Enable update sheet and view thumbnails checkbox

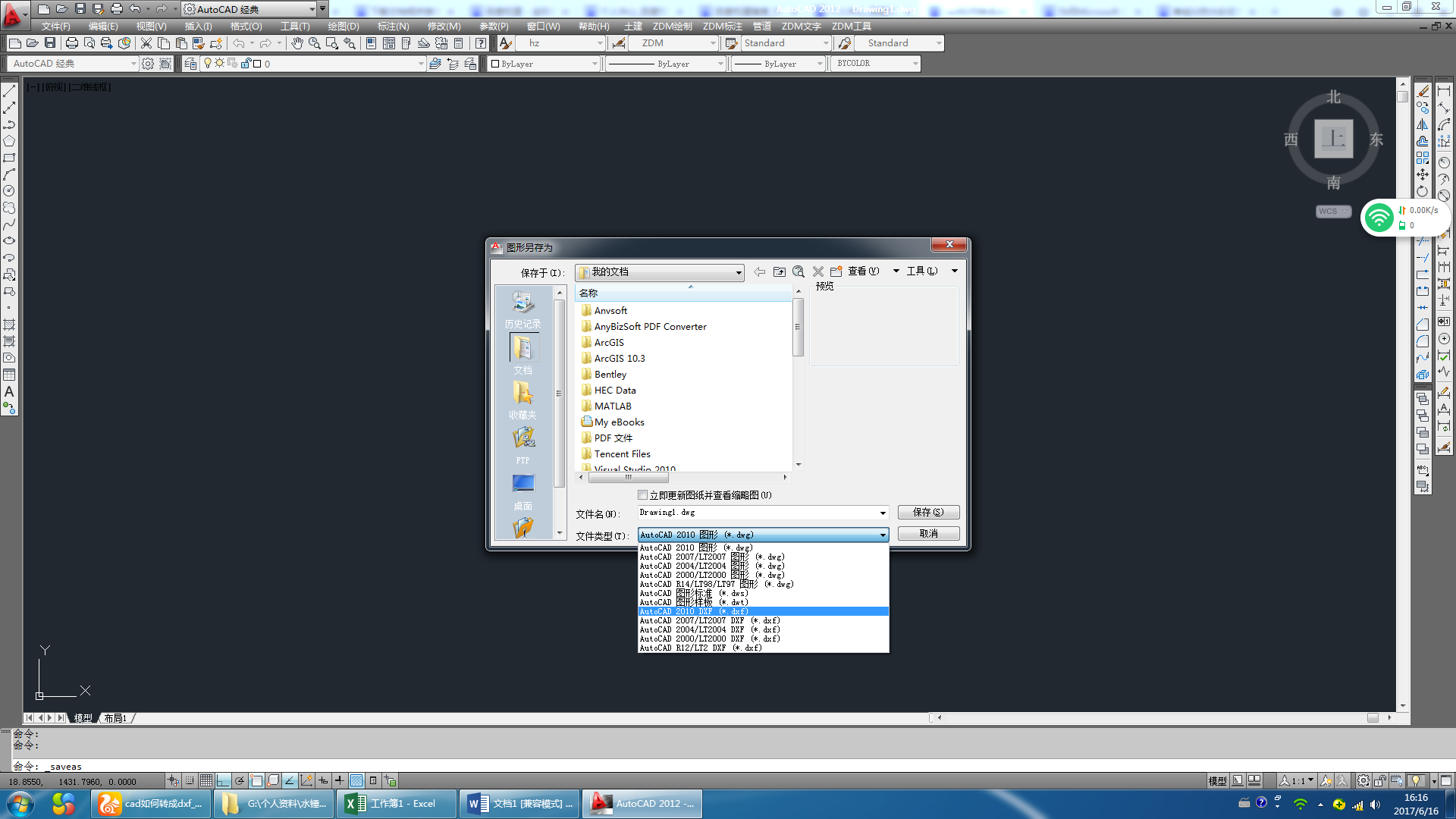(643, 495)
